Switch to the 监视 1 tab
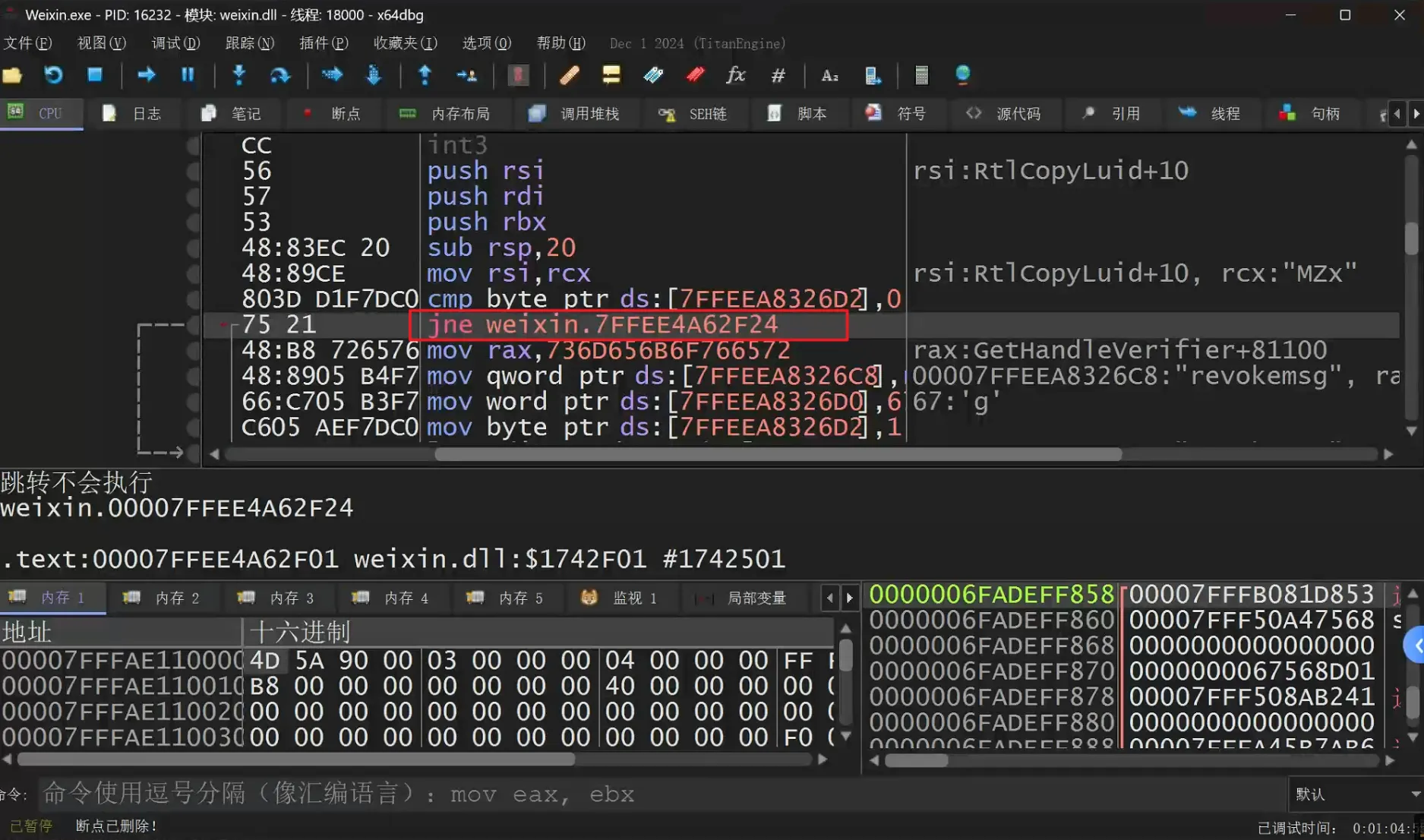 point(620,598)
